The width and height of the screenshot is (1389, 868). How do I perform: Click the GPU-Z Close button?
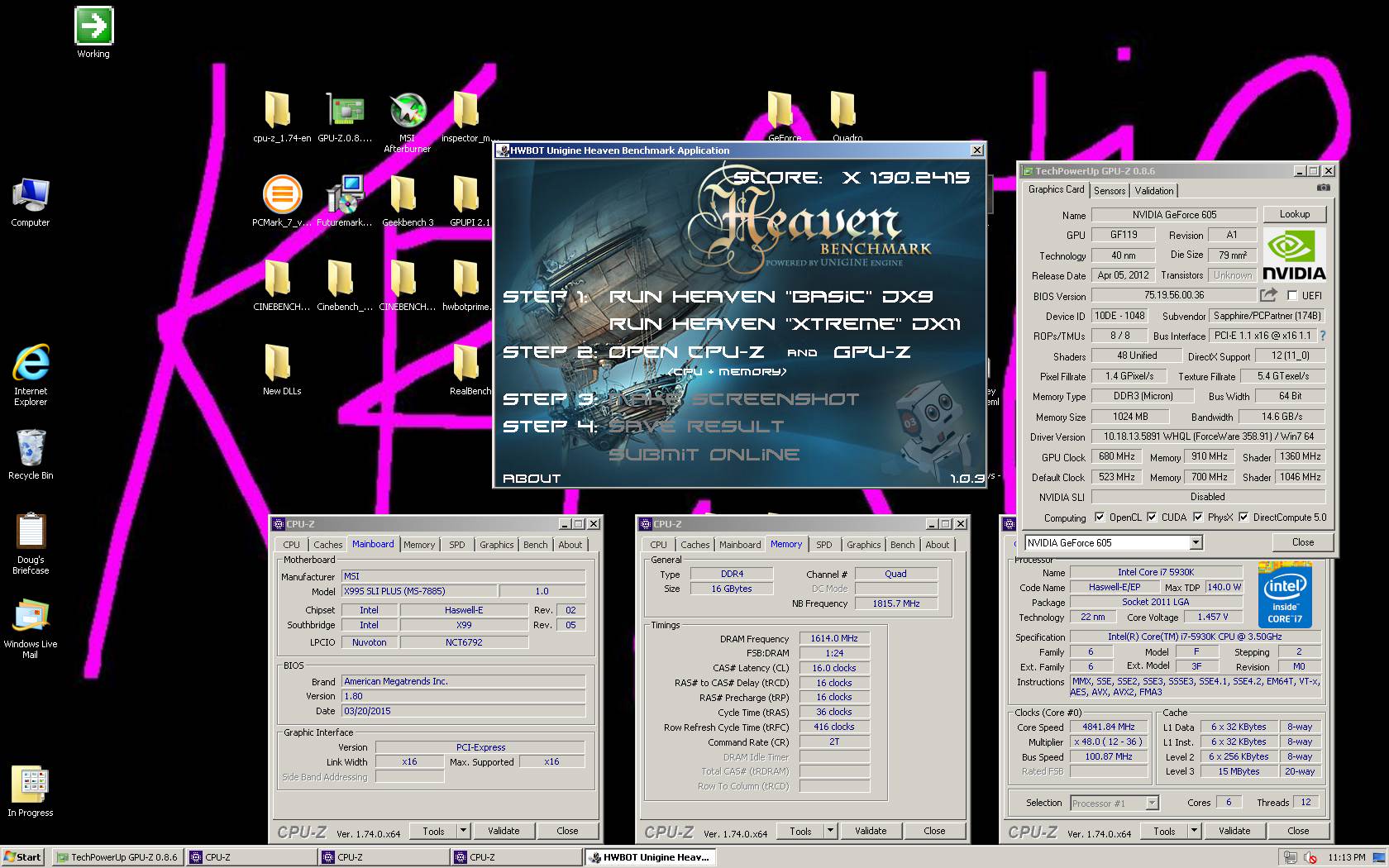point(1302,542)
